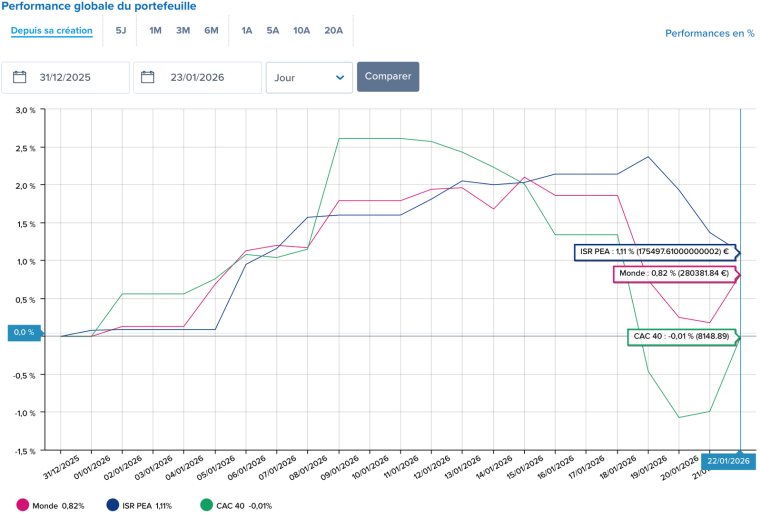
Task: Click the Performances en % link
Action: coord(709,33)
